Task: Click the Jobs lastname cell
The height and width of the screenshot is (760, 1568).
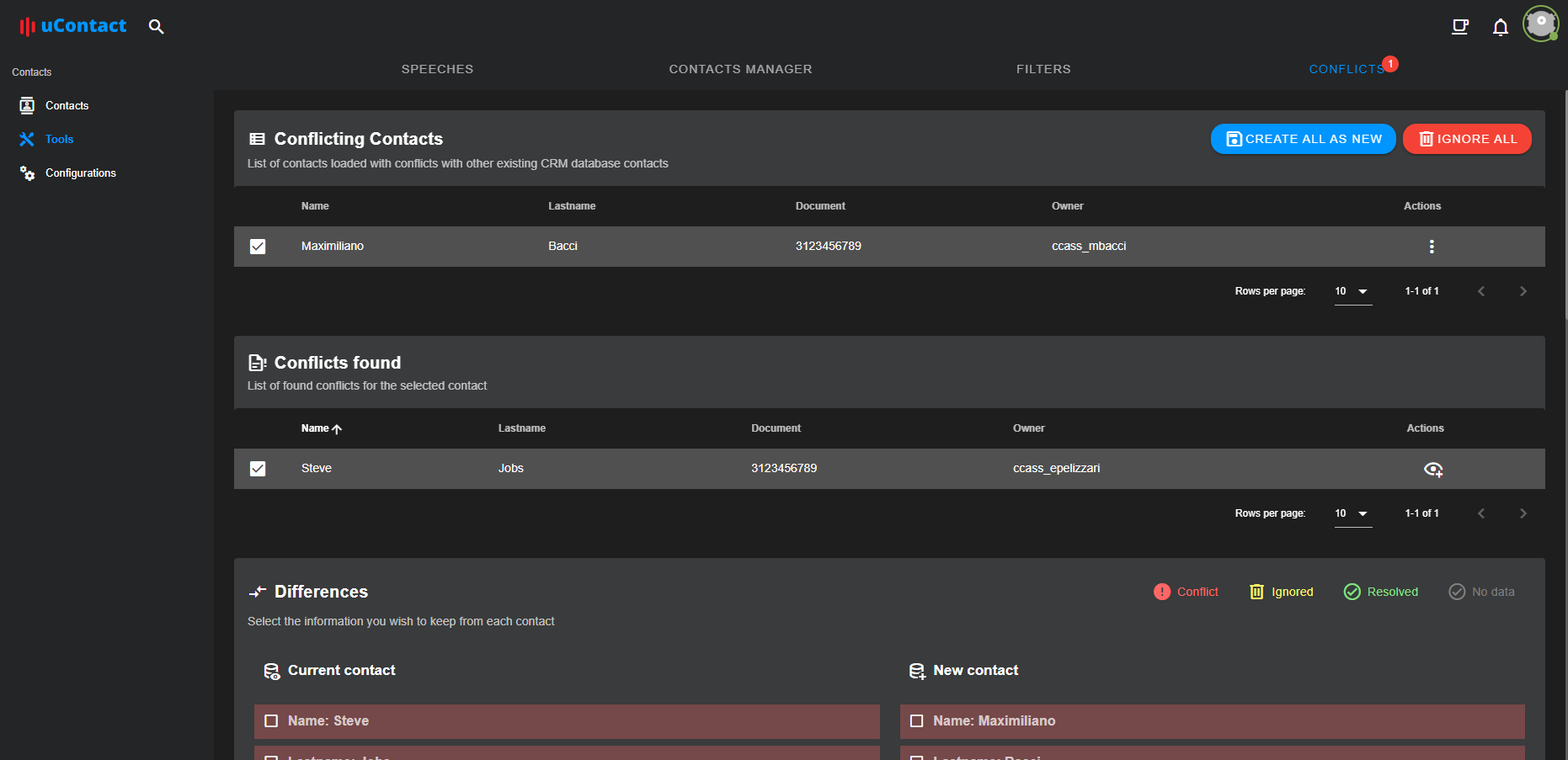Action: click(x=511, y=469)
